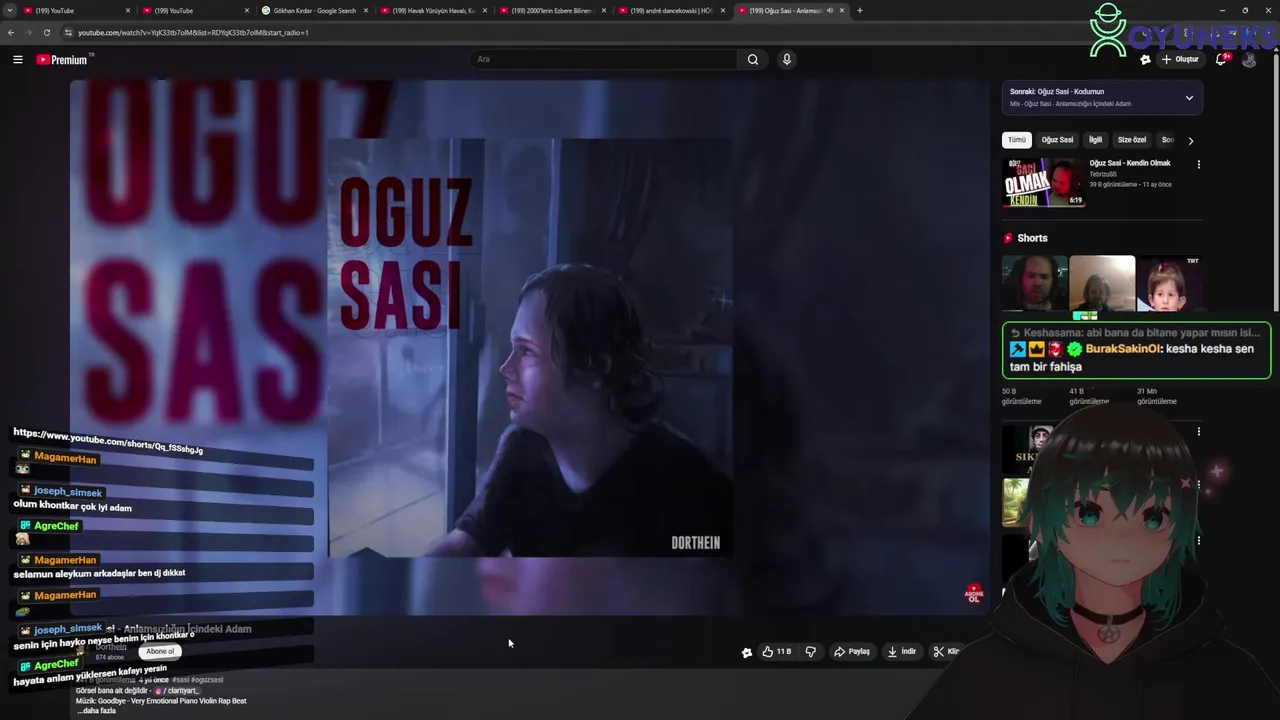Open the notifications bell

pos(1221,59)
